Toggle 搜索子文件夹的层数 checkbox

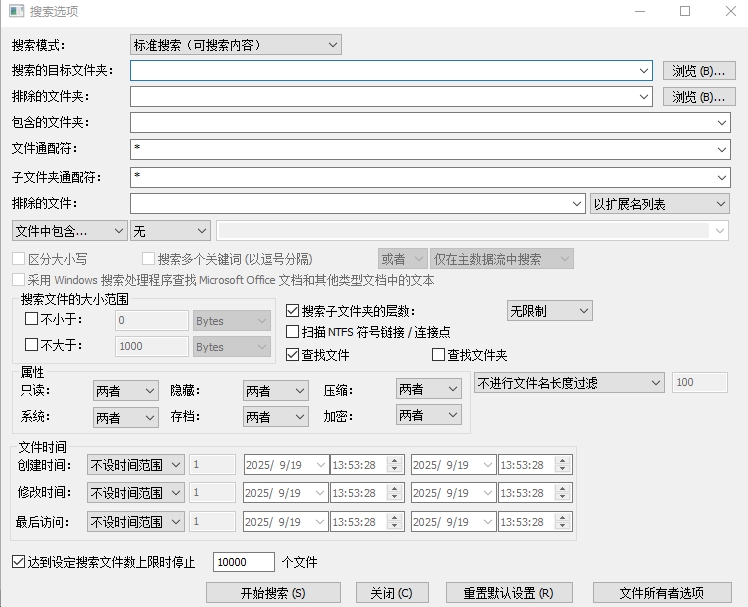pyautogui.click(x=293, y=311)
